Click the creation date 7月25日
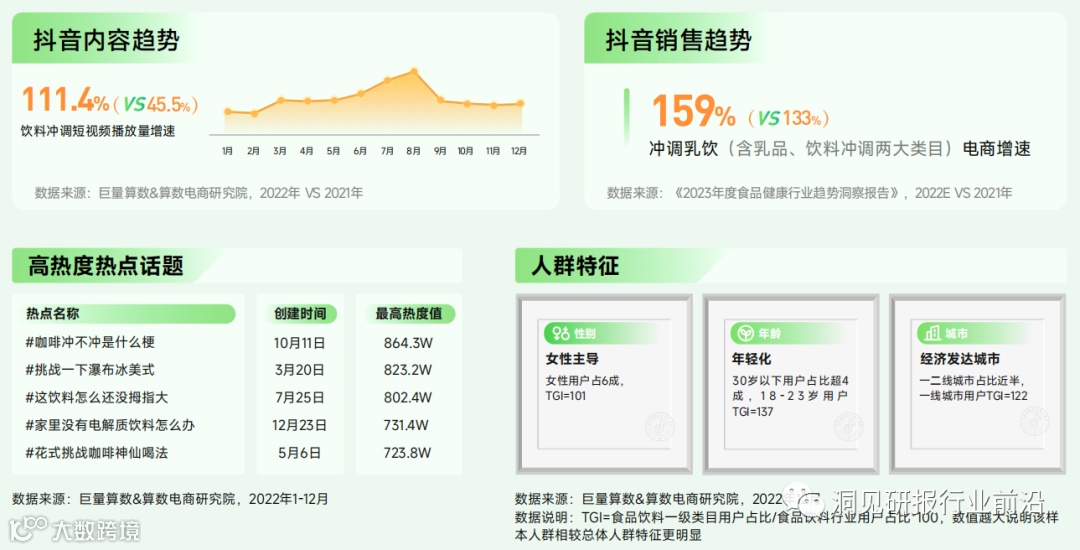The width and height of the screenshot is (1080, 550). 300,398
